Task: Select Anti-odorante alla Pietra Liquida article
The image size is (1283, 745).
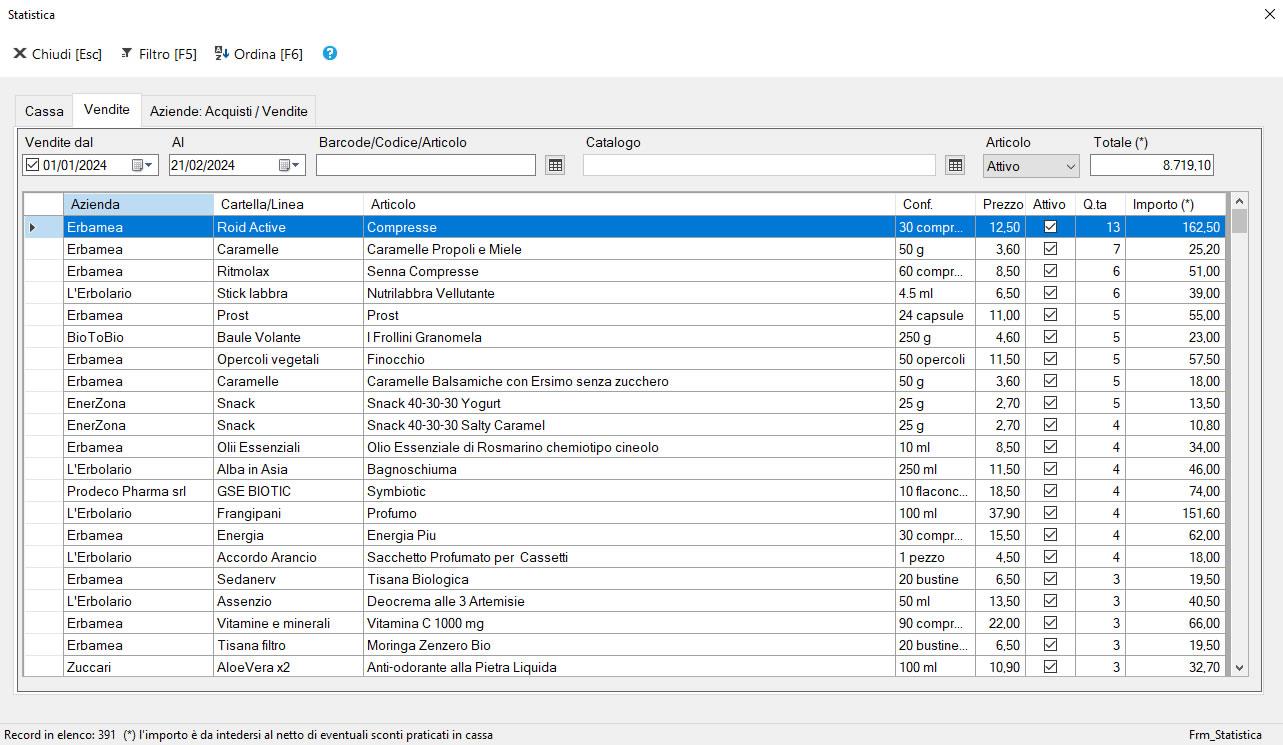Action: pos(629,667)
